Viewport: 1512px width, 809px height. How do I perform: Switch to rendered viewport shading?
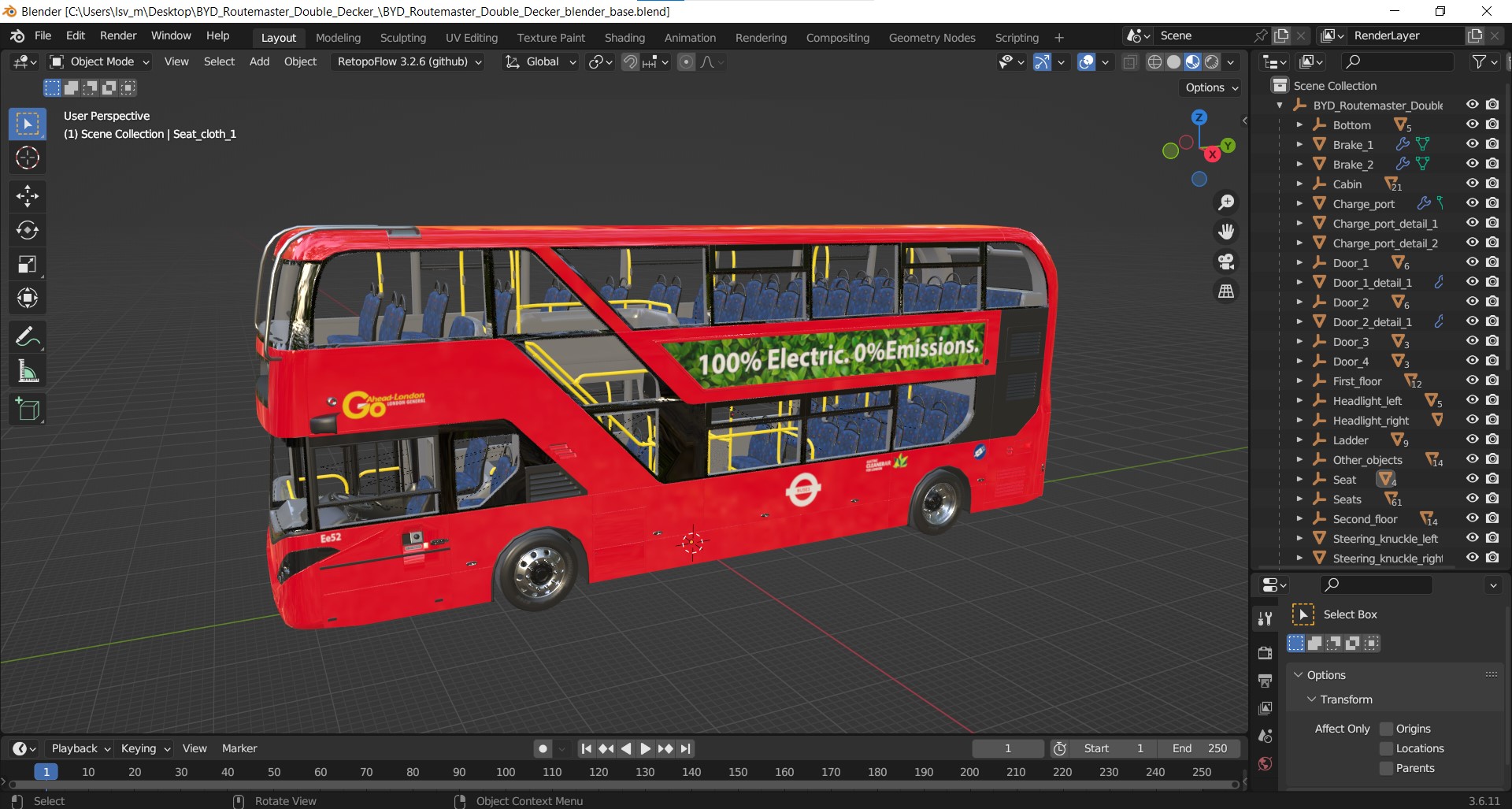pos(1212,62)
